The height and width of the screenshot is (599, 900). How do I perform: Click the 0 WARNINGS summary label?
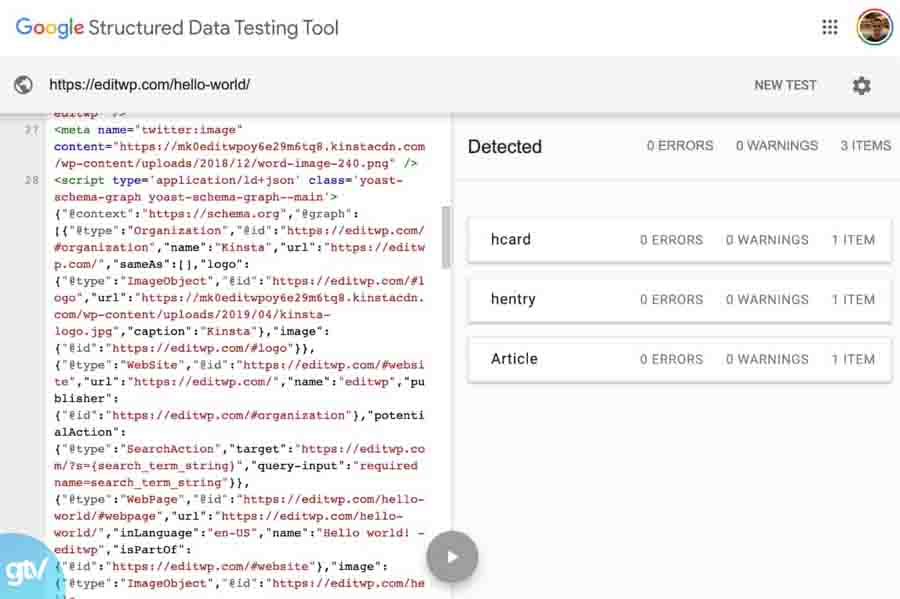click(x=777, y=146)
